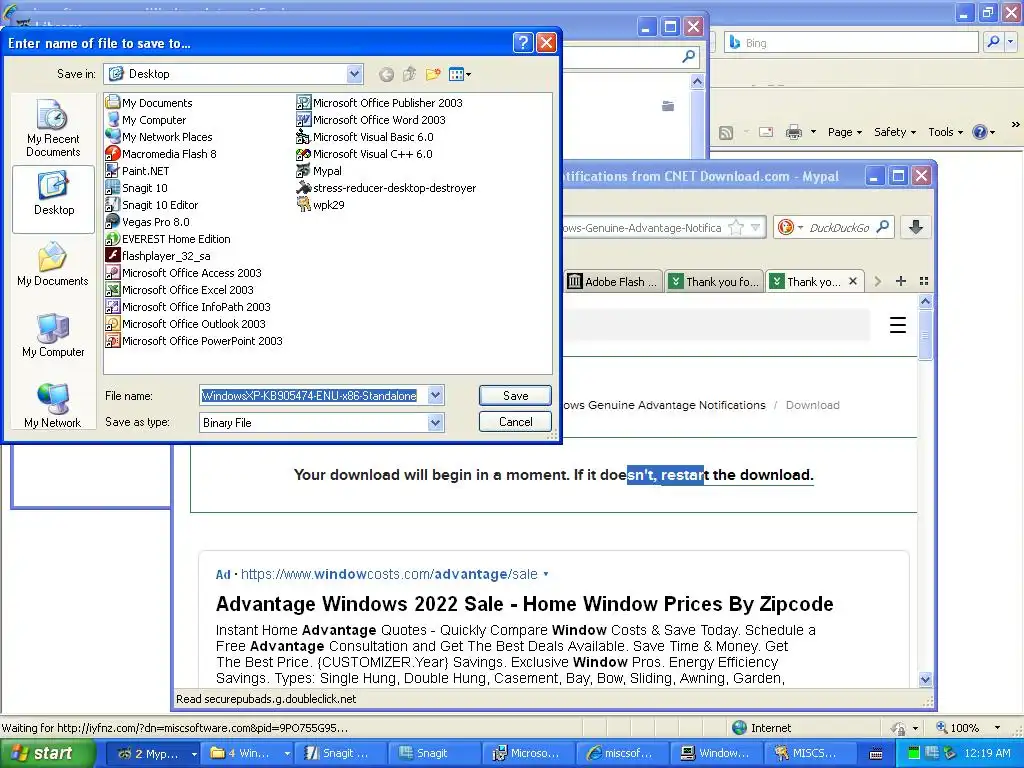Click the Cancel button in save dialog

[515, 422]
